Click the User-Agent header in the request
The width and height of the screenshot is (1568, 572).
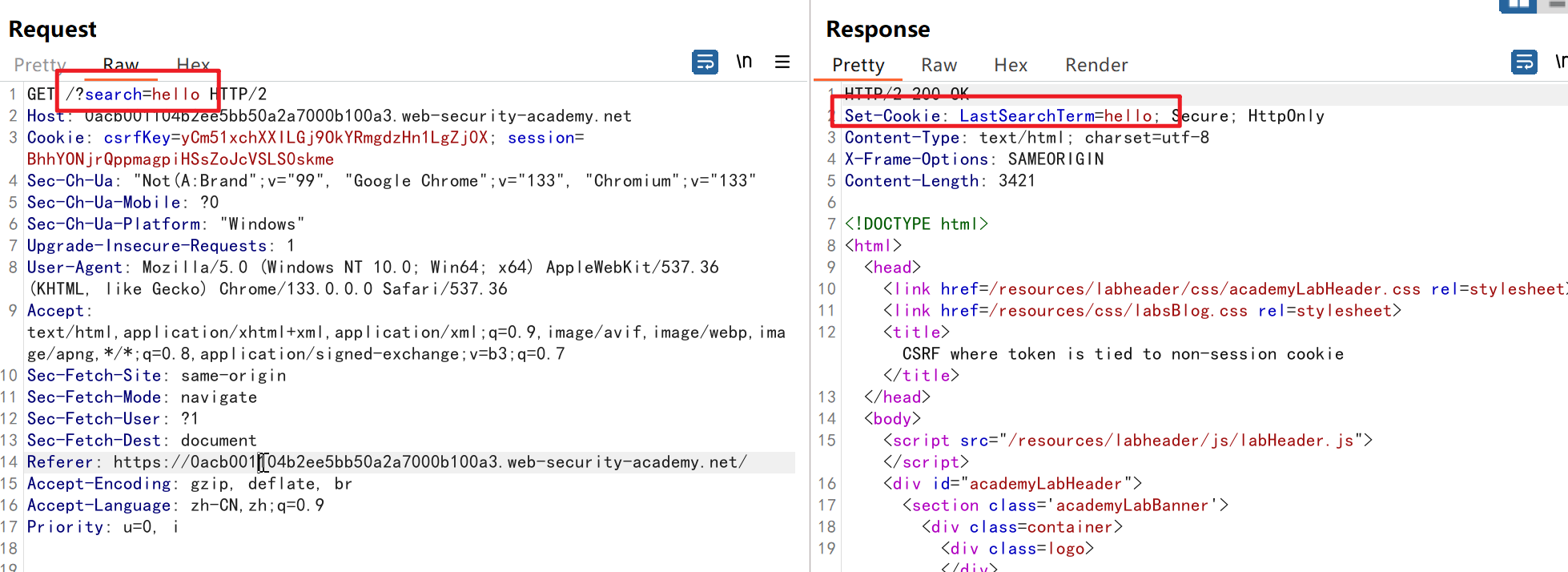pos(74,268)
